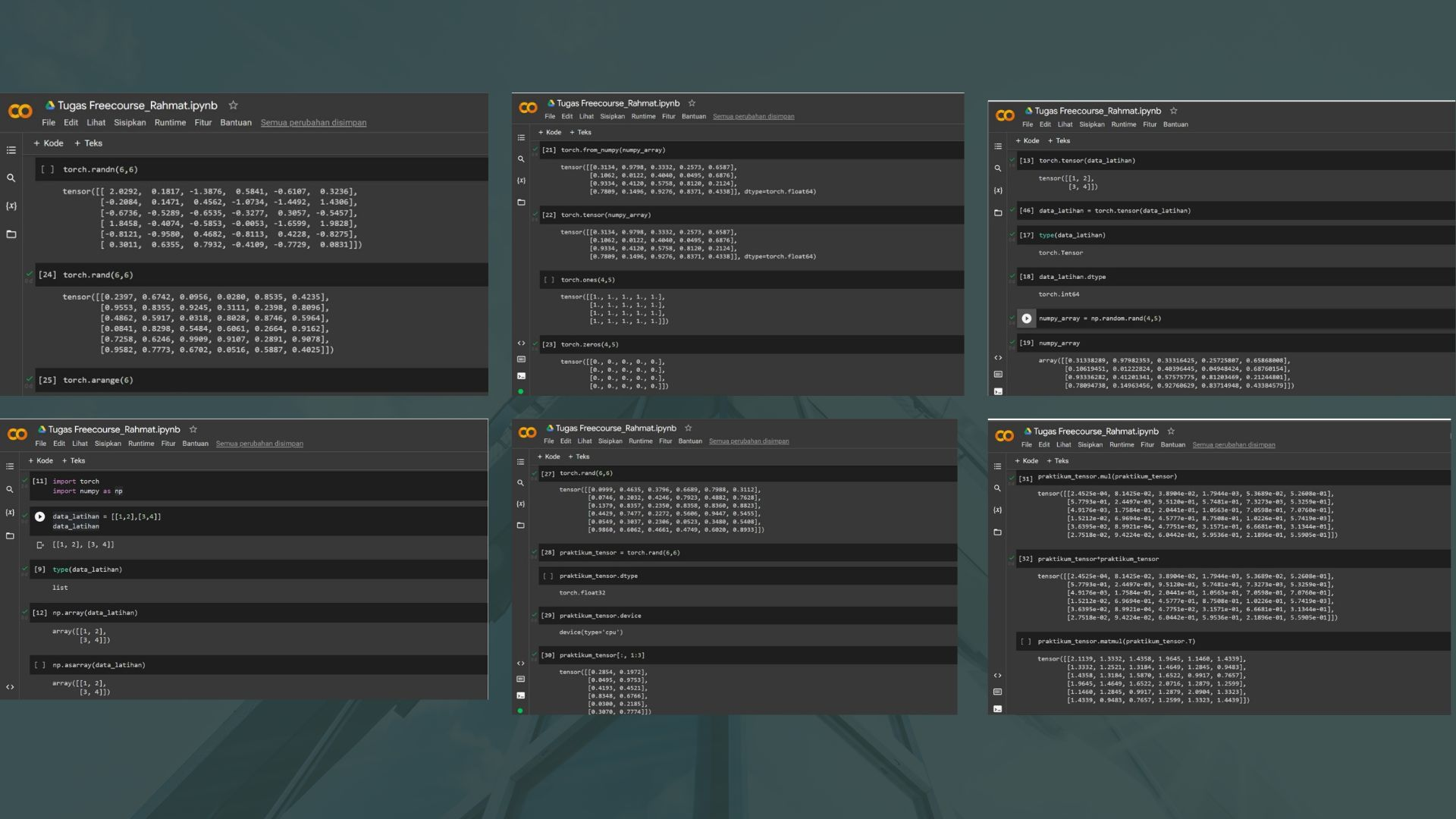Open variables {x} panel in the torch.from_numpy notebook
The width and height of the screenshot is (1456, 819).
521,180
